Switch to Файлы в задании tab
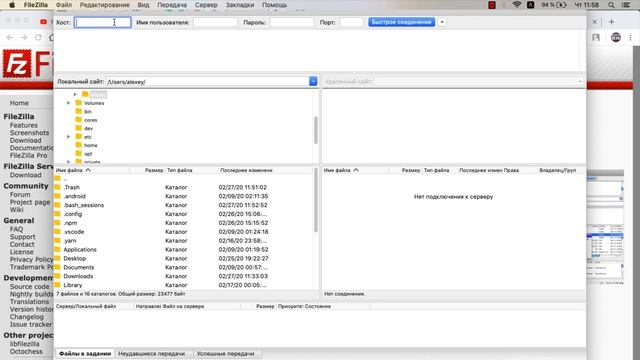Image resolution: width=640 pixels, height=360 pixels. pyautogui.click(x=85, y=353)
